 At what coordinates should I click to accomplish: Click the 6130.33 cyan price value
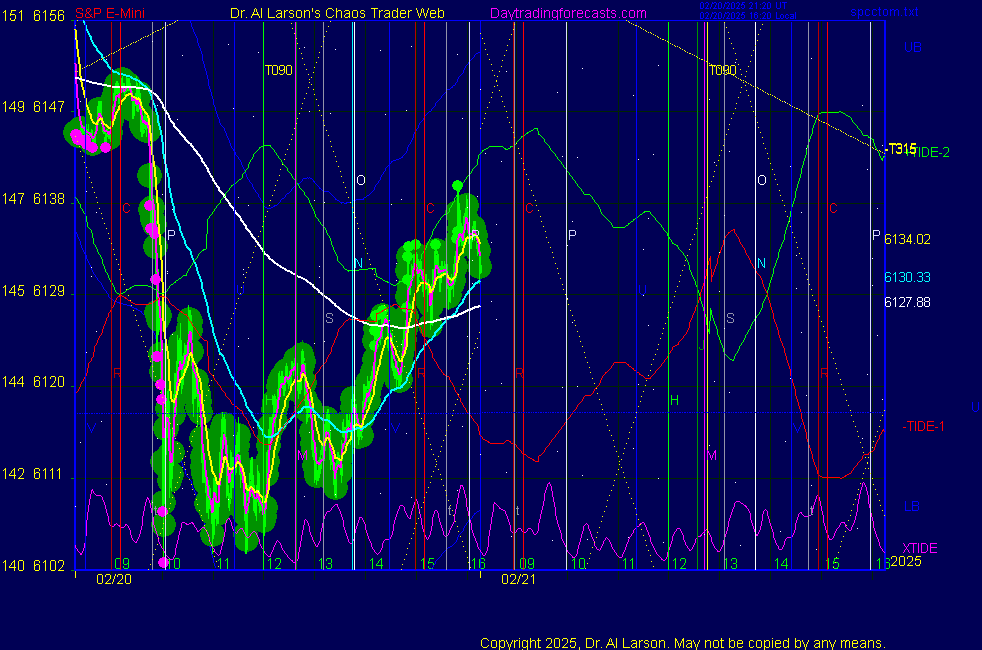click(x=907, y=277)
